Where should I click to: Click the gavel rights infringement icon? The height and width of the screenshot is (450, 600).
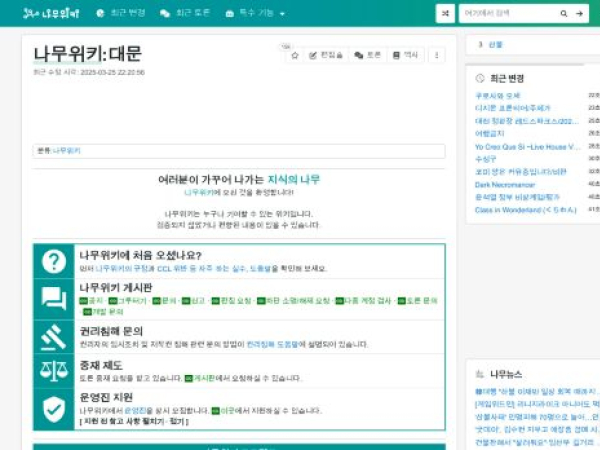click(x=54, y=337)
